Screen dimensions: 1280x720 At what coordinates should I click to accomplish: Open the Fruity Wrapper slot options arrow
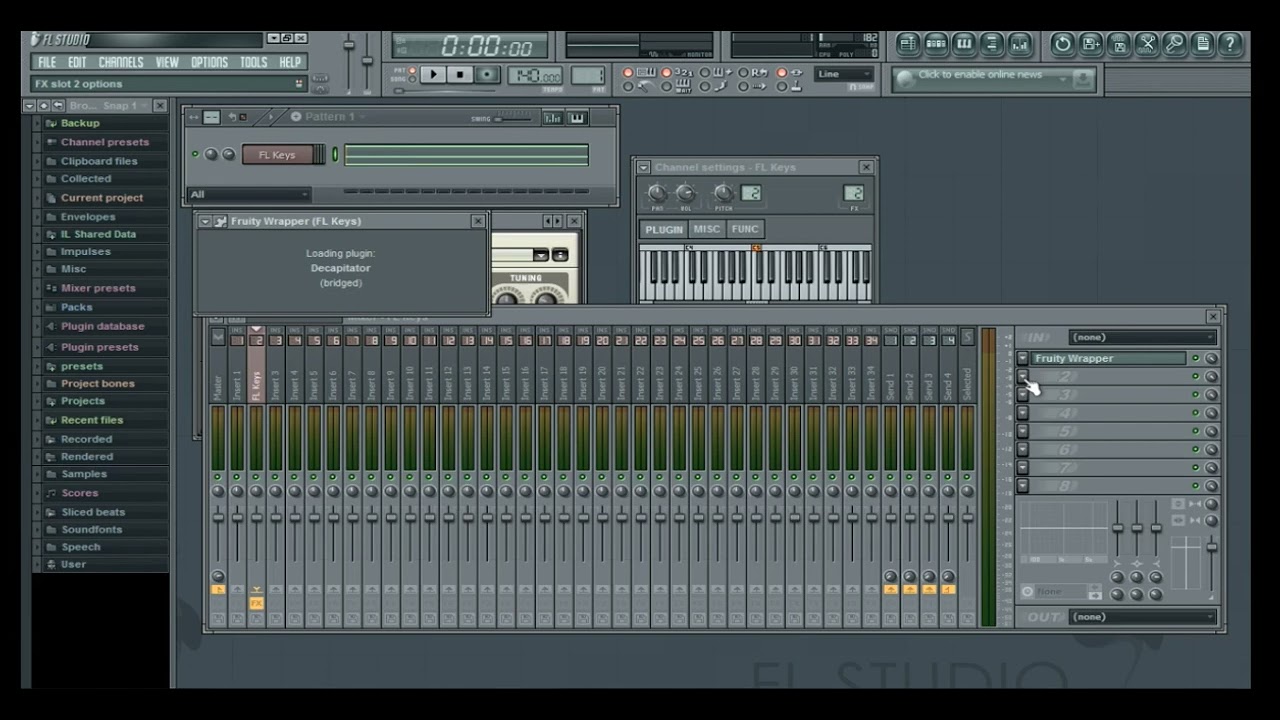[1023, 359]
